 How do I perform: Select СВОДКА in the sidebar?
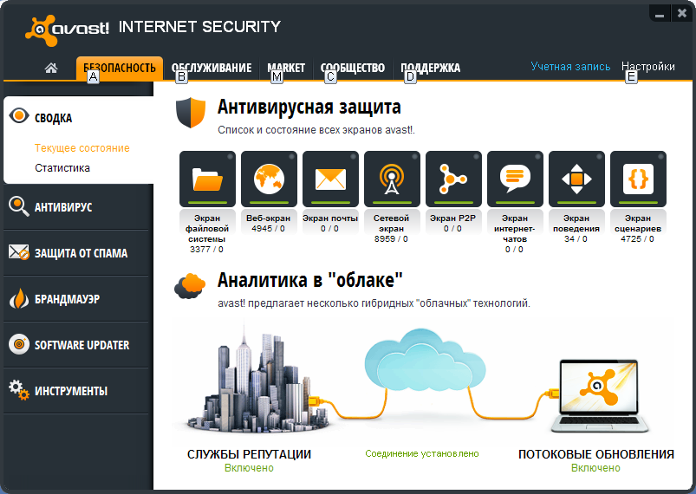pos(53,118)
